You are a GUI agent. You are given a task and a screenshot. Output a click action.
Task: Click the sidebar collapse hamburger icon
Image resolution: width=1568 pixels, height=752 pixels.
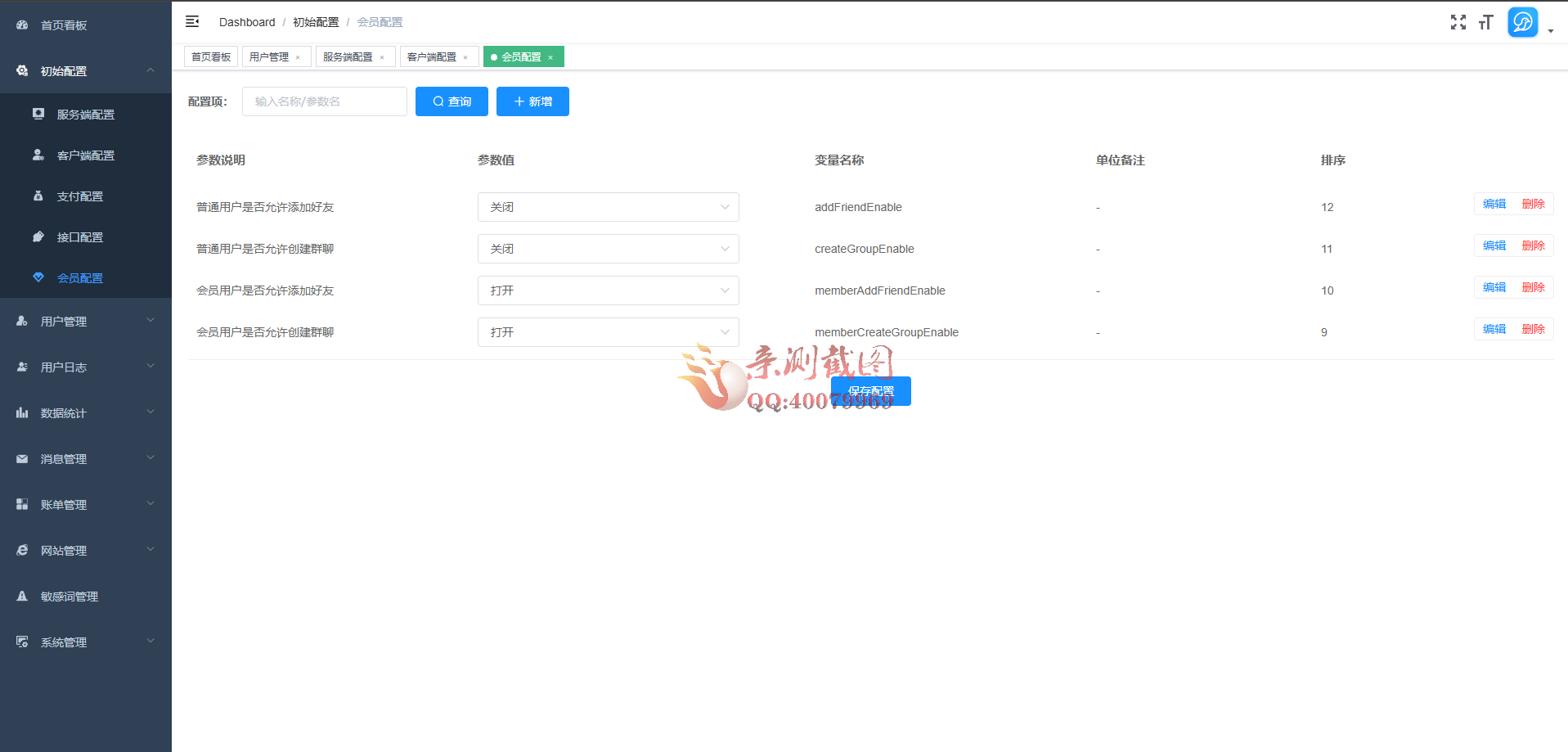pyautogui.click(x=192, y=21)
